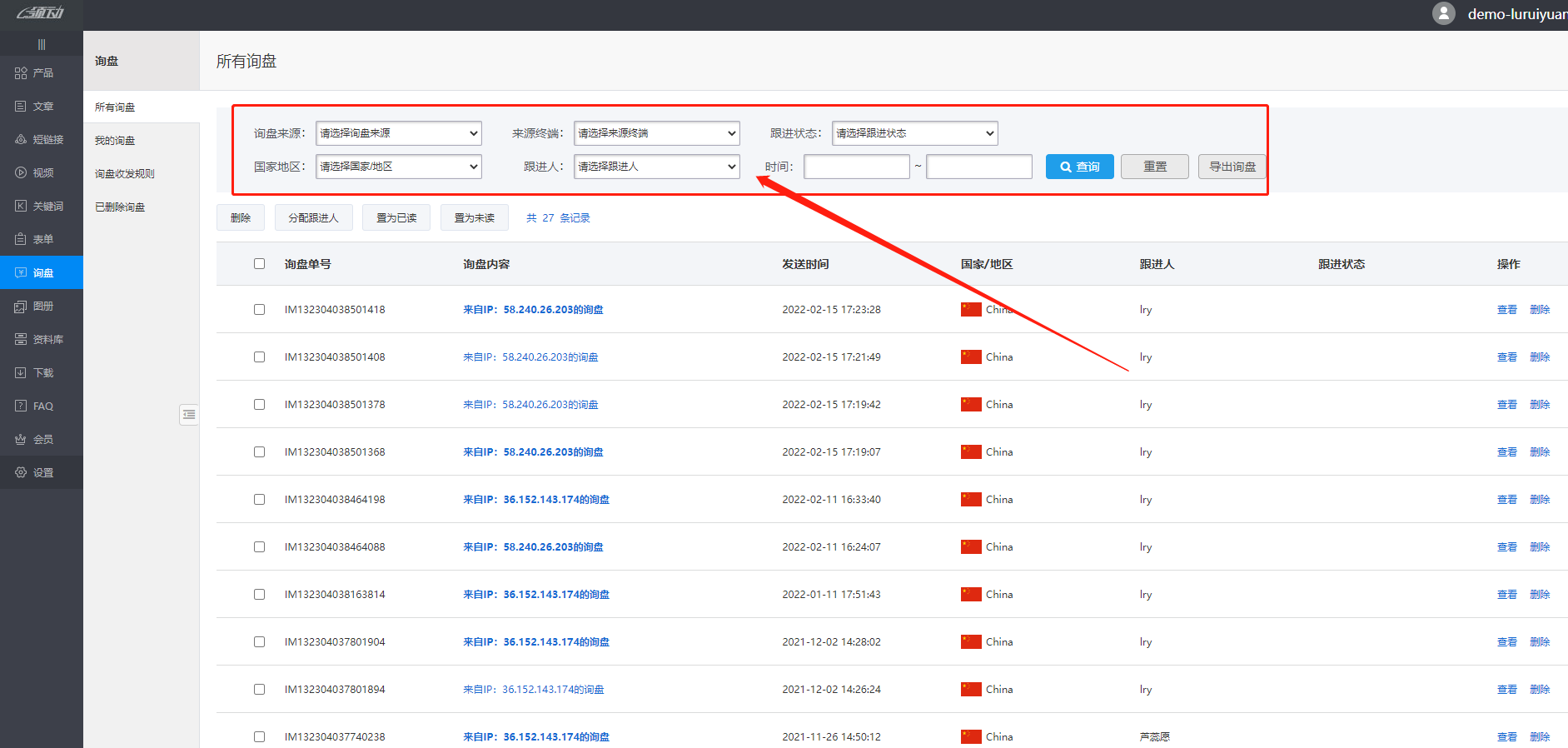This screenshot has height=748, width=1568.
Task: Check the box for inquiry IM132304038501418
Action: 260,310
